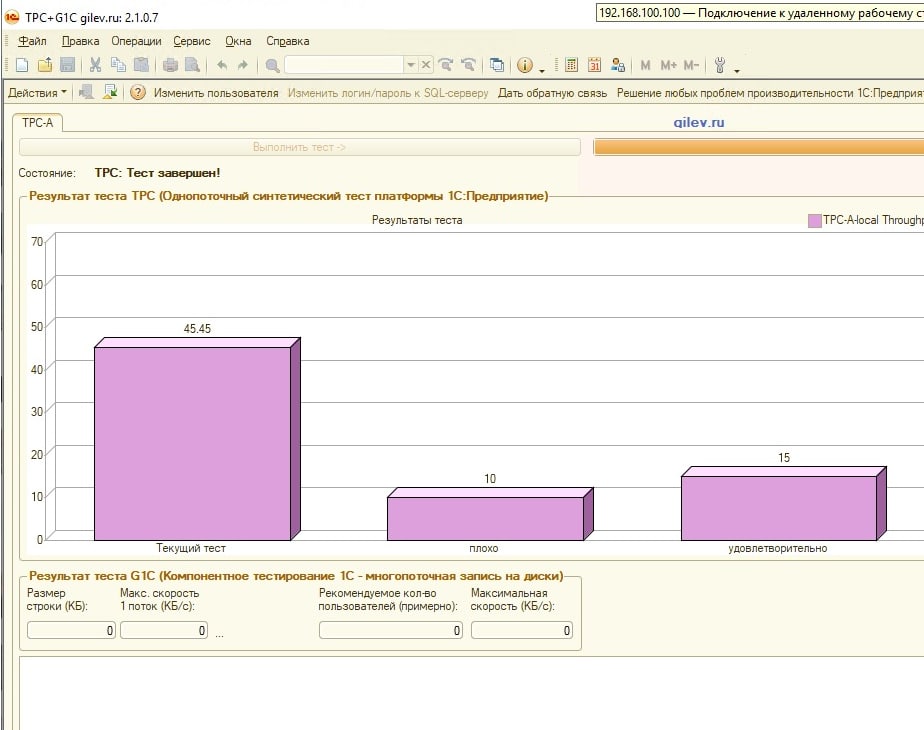Click the Find previous icon
924x730 pixels.
[x=468, y=65]
